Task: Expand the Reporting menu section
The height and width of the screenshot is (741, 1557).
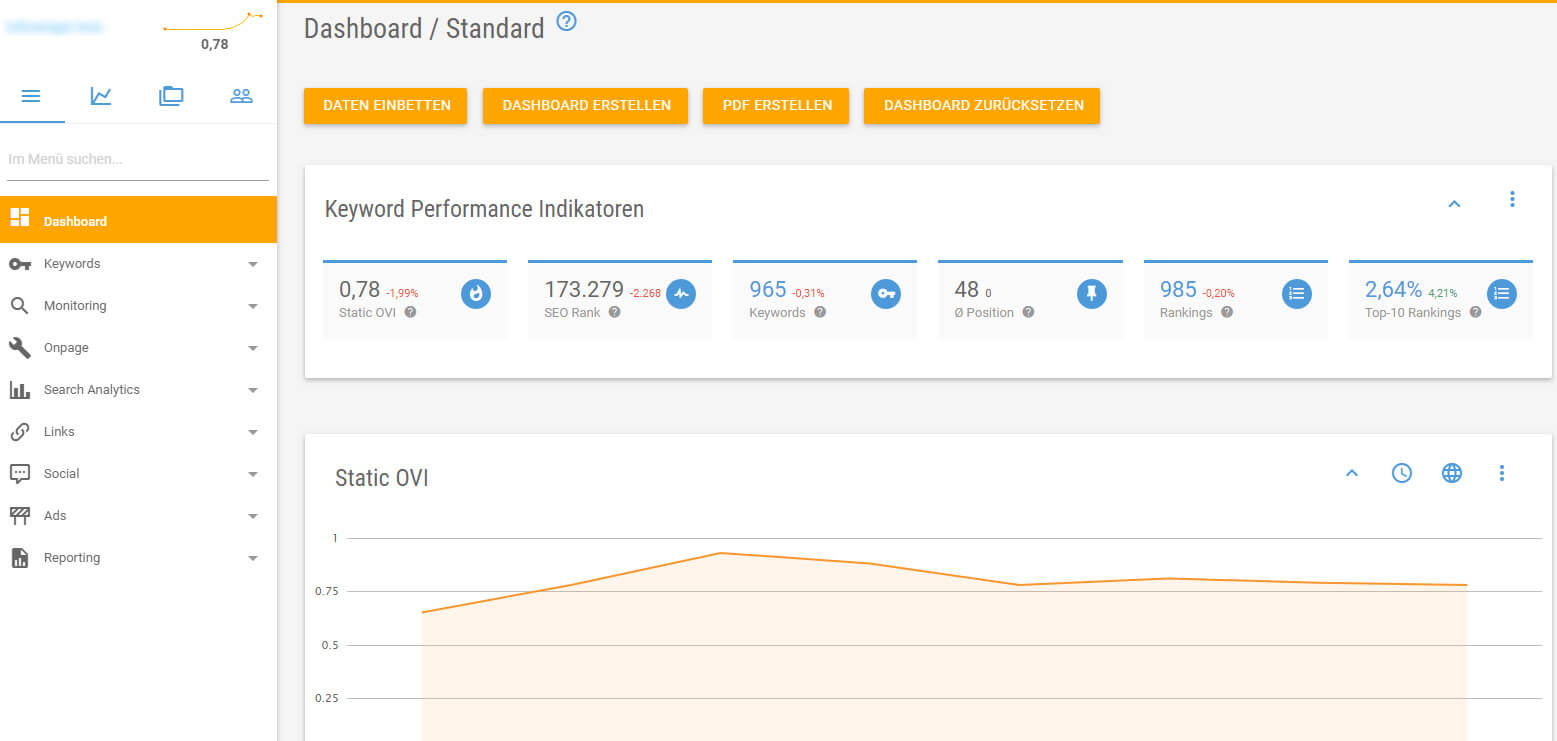Action: click(x=253, y=558)
